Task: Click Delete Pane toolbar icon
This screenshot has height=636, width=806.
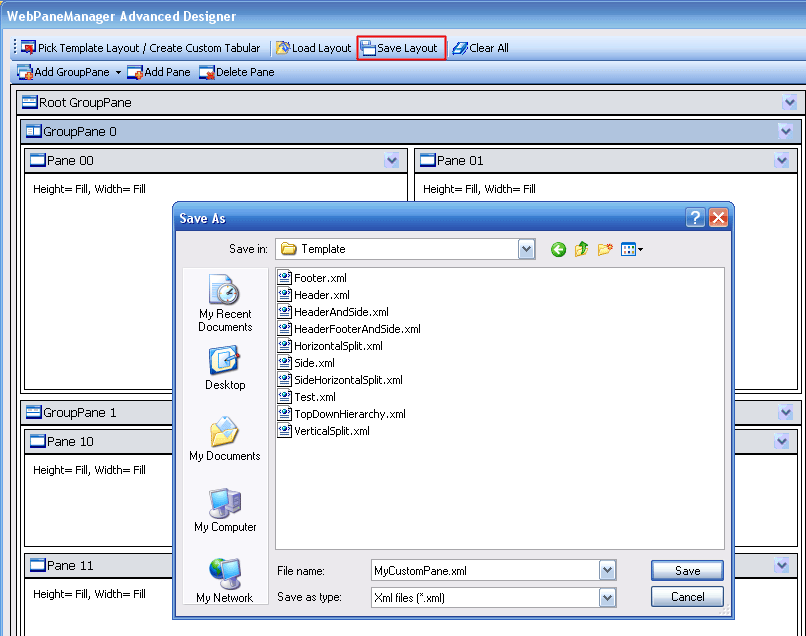Action: [207, 73]
